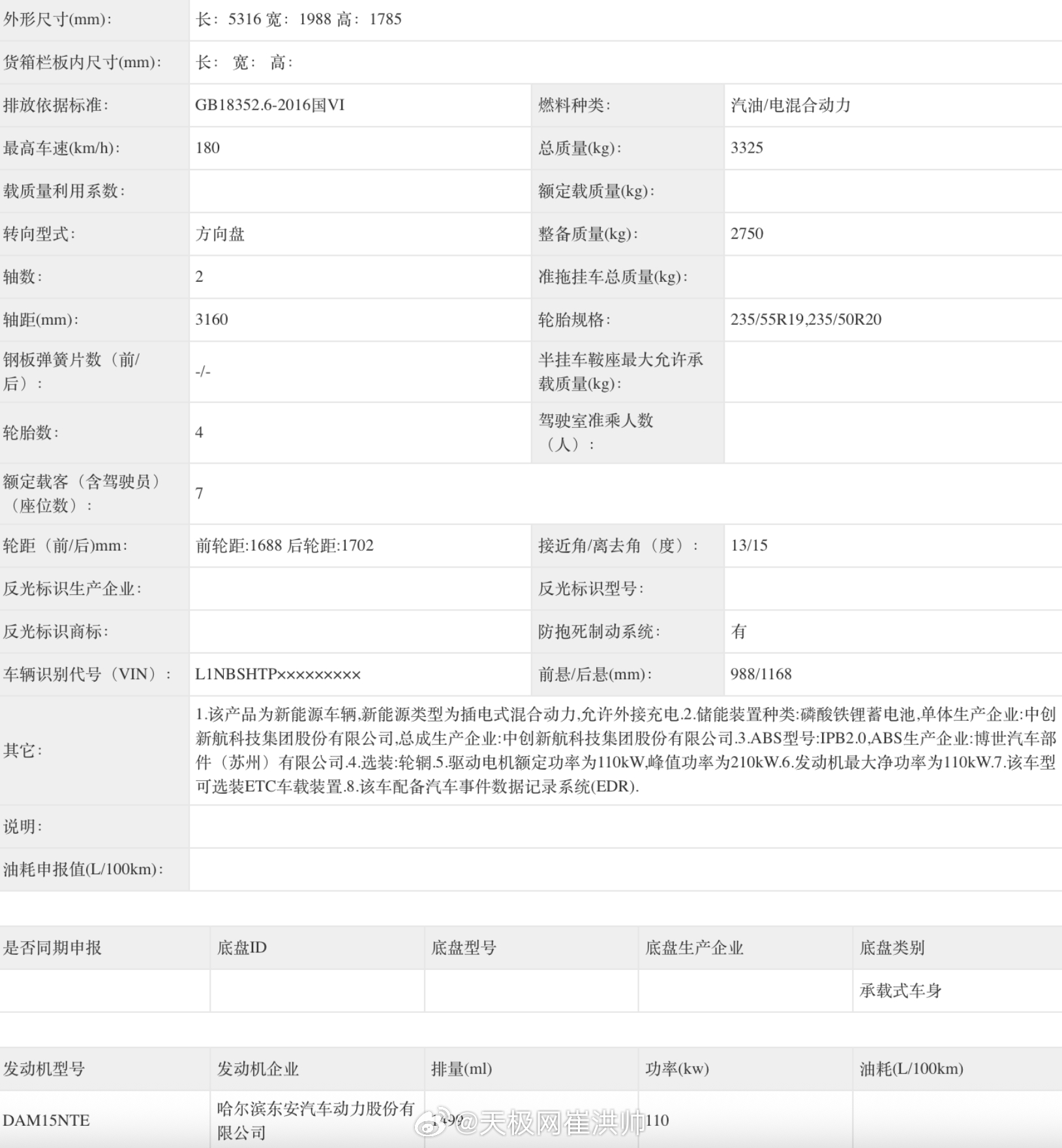Click the 底盘型号 column header
1062x1148 pixels.
coord(464,948)
